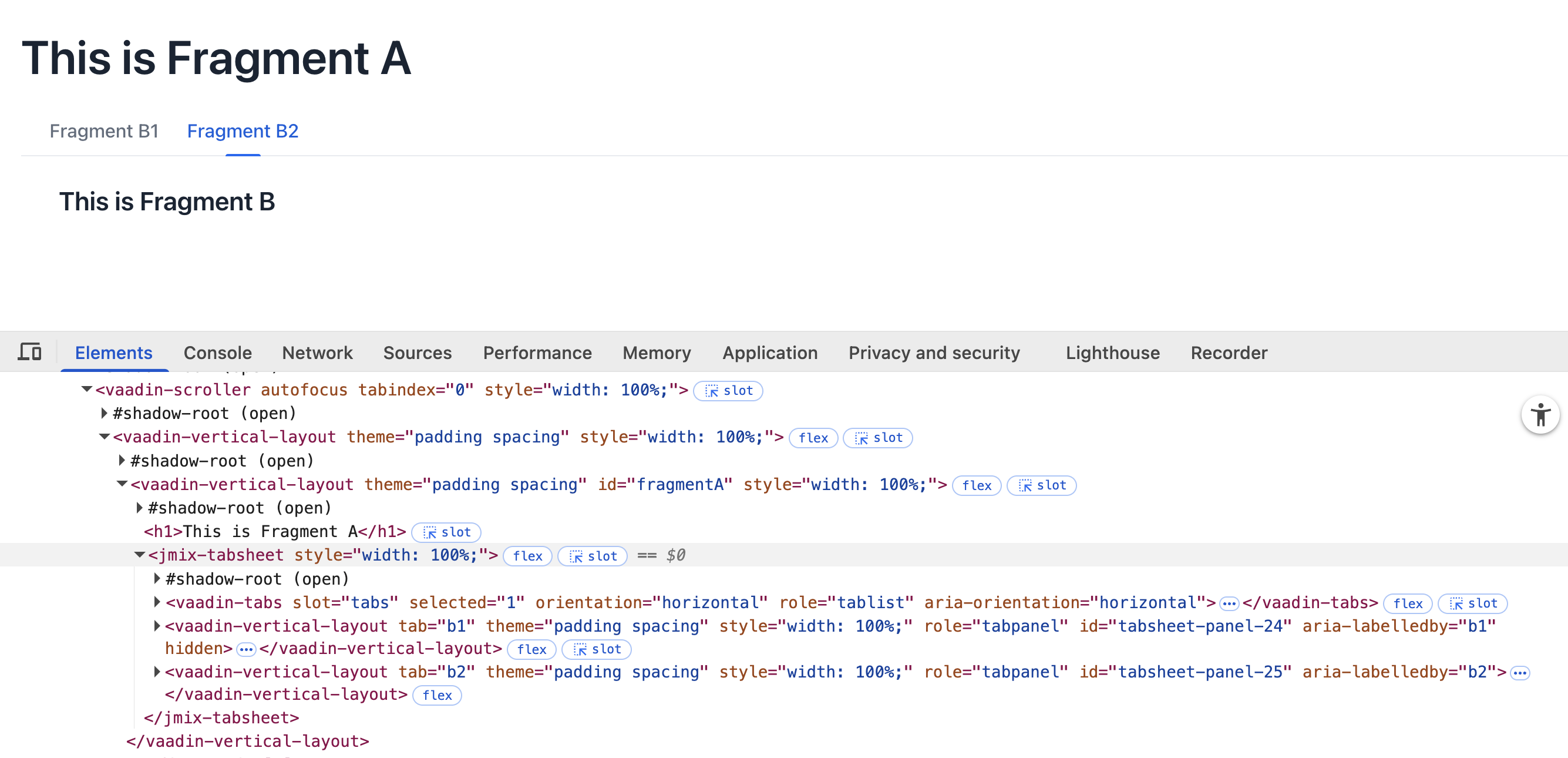Switch to the Sources panel
Image resolution: width=1568 pixels, height=758 pixels.
(x=418, y=353)
